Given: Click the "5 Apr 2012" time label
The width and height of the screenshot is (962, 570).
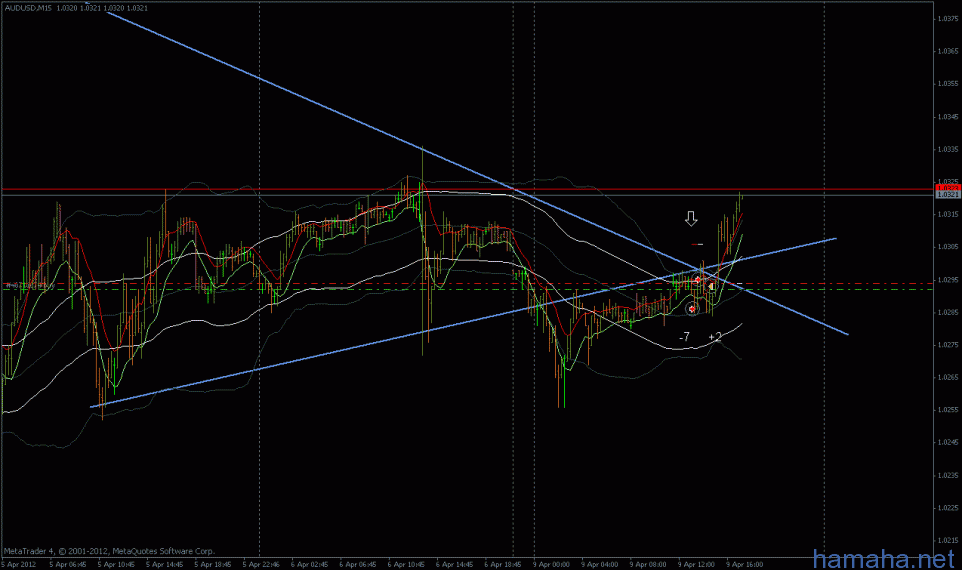Looking at the screenshot, I should click(18, 564).
